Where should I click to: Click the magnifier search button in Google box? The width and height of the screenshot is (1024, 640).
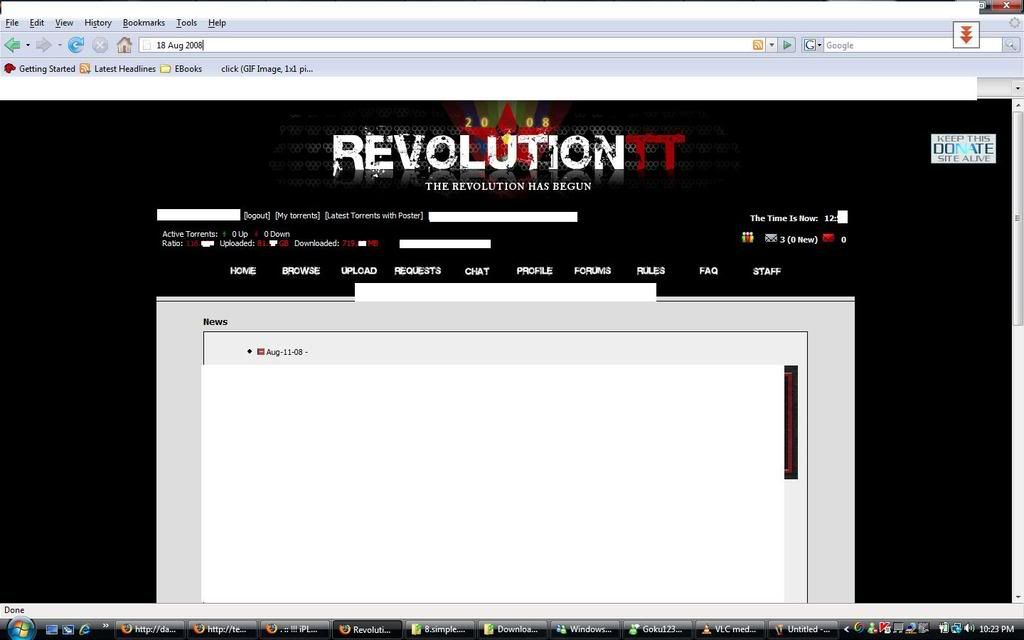1010,45
